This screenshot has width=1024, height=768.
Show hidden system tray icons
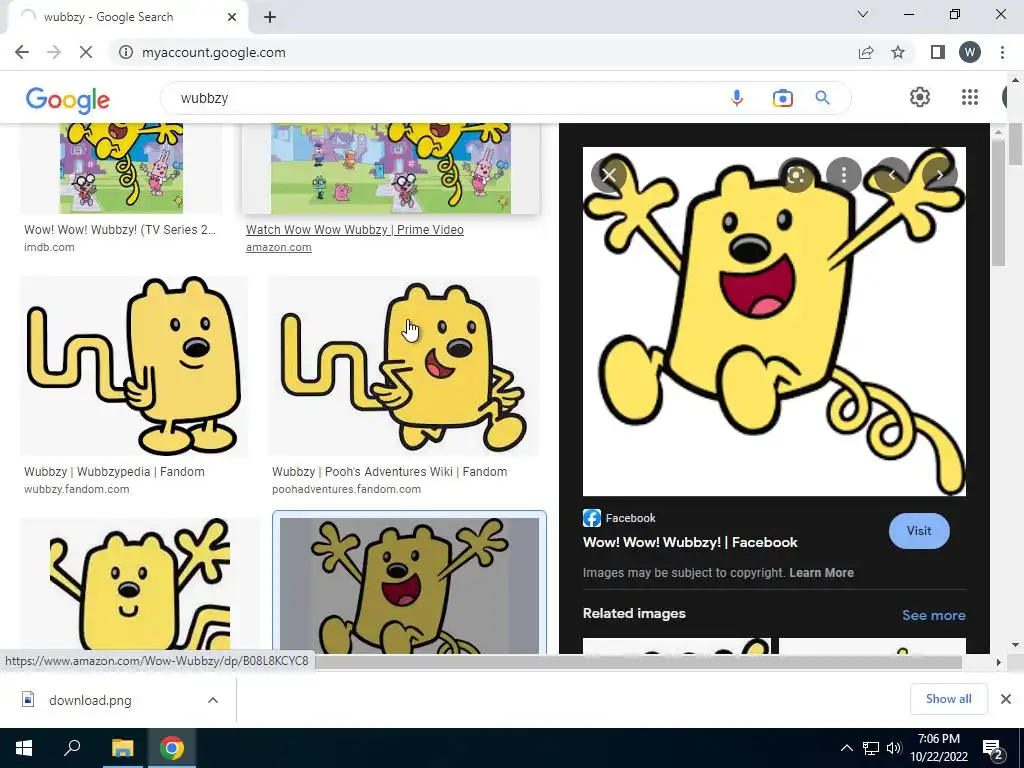[846, 748]
